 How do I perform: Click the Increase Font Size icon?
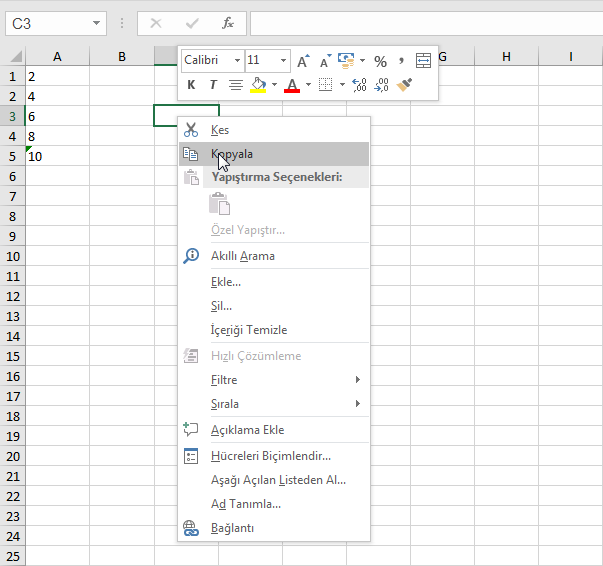[303, 61]
